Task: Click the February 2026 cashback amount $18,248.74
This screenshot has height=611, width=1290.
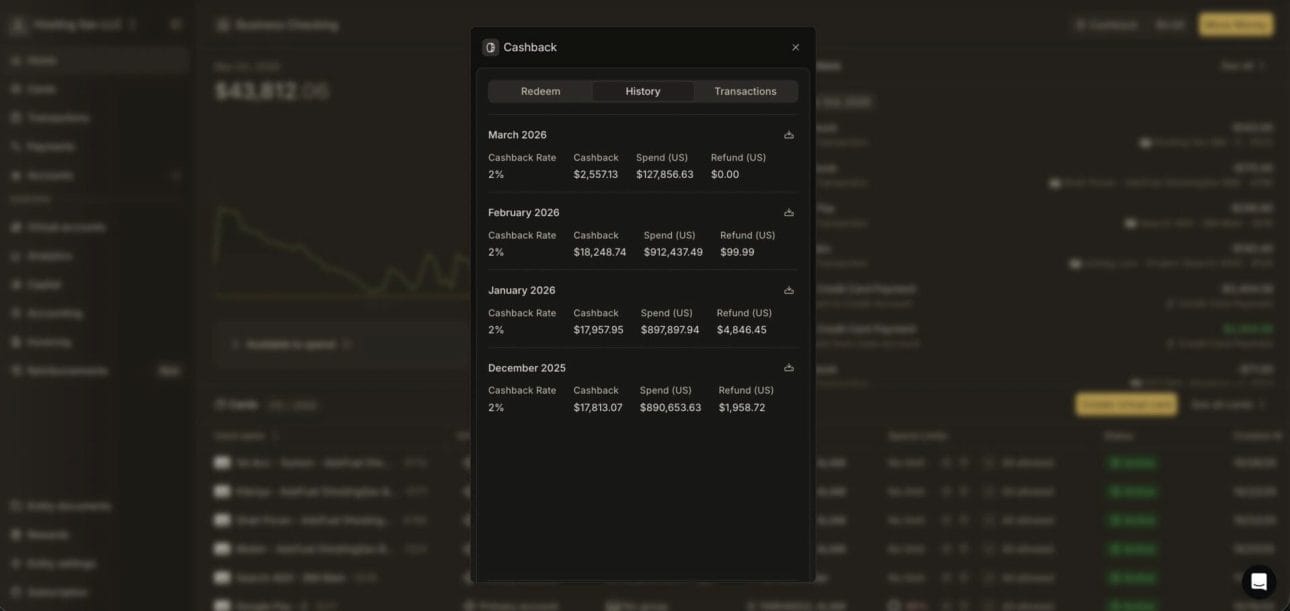Action: pyautogui.click(x=599, y=252)
